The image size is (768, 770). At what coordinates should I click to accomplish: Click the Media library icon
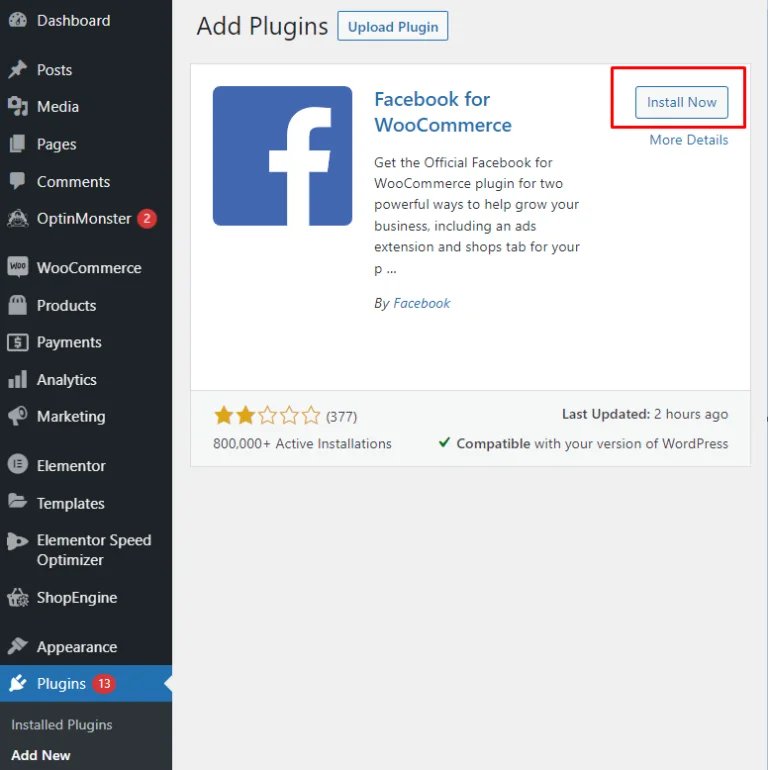[17, 107]
